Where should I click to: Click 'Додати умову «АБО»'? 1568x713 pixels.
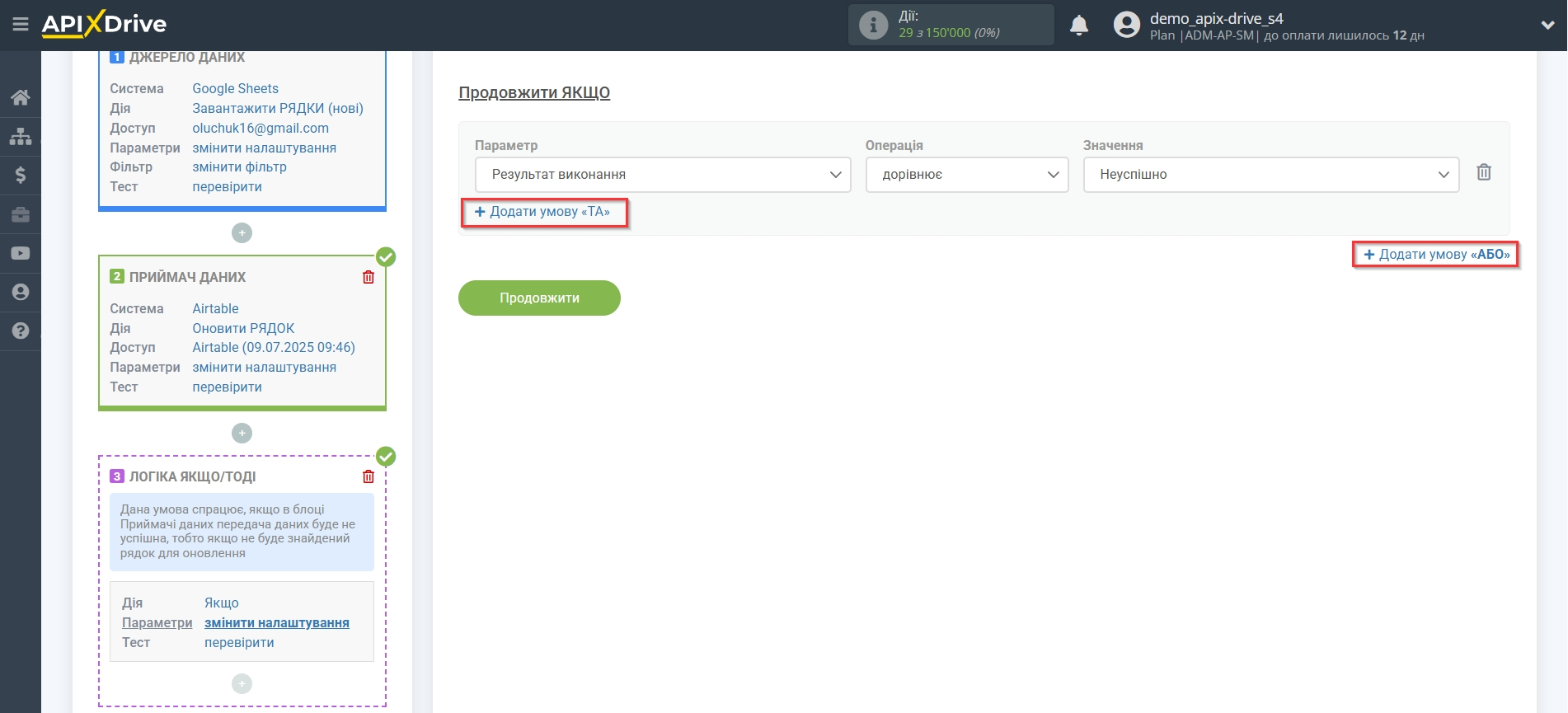pyautogui.click(x=1436, y=255)
